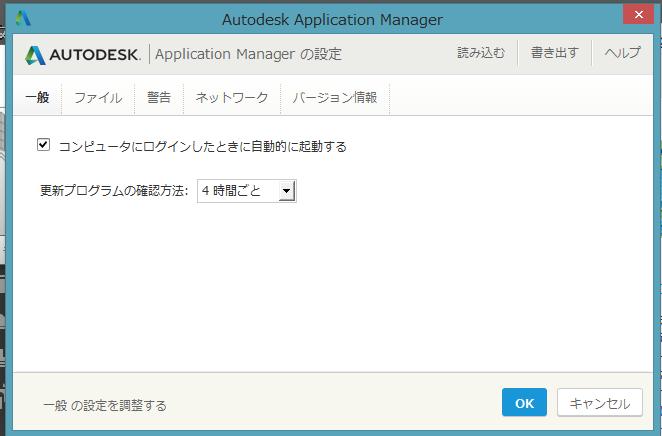
Task: Click the Autodesk Application Manager title text
Action: pyautogui.click(x=332, y=19)
